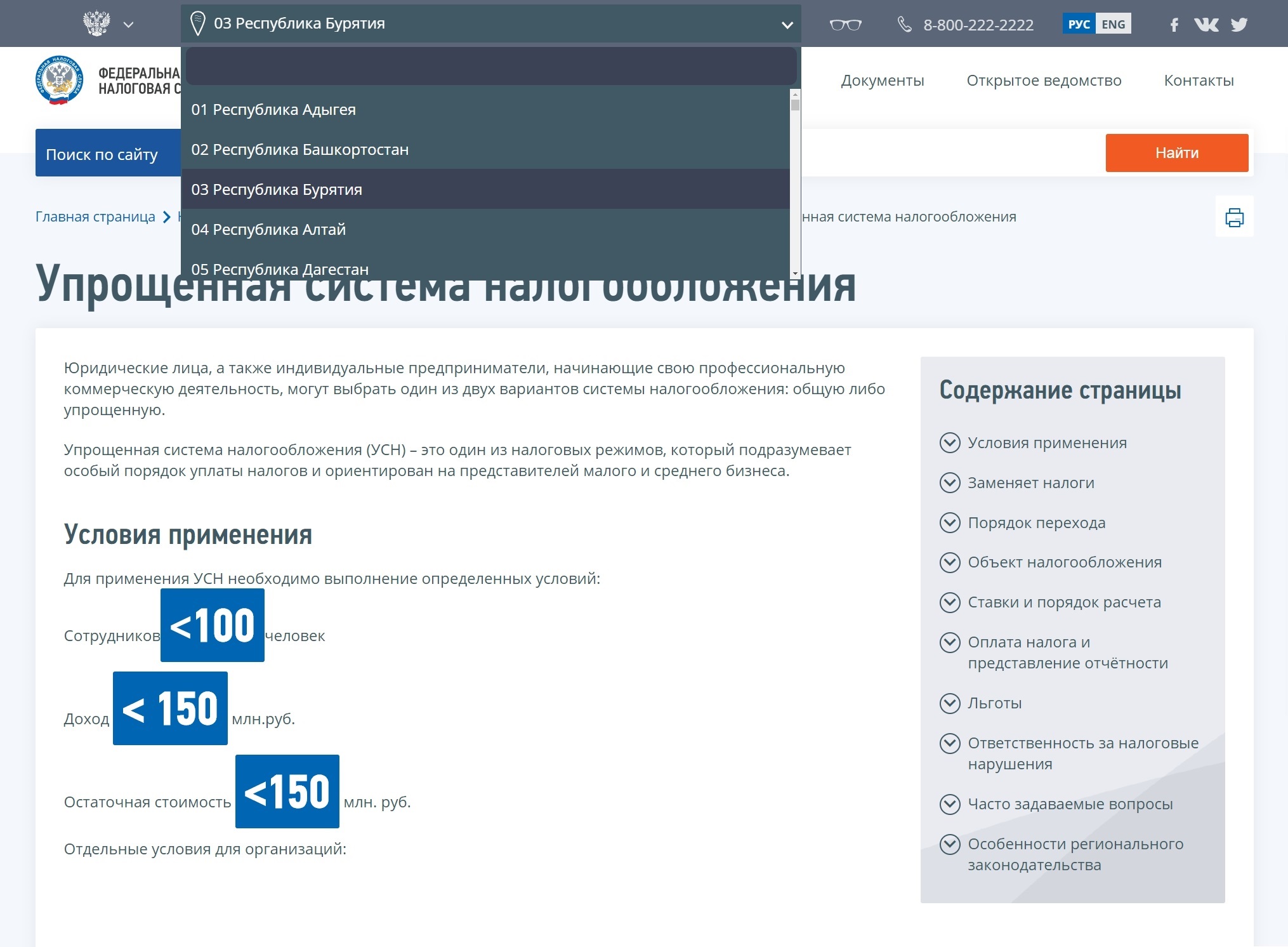Select 01 Республика Адыгея

(x=485, y=110)
